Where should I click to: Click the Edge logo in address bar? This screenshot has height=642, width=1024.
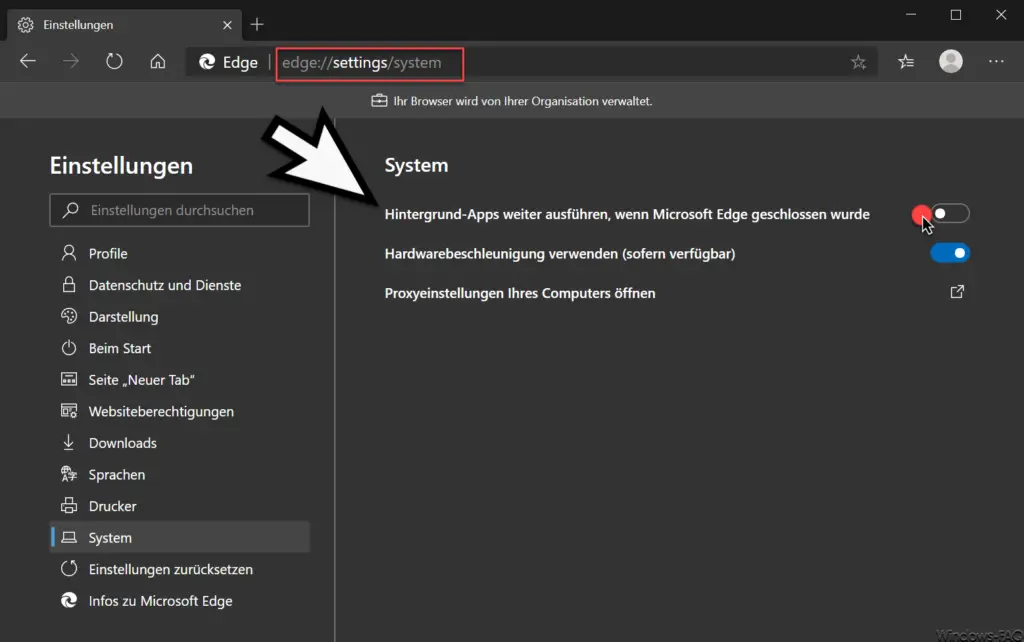207,61
